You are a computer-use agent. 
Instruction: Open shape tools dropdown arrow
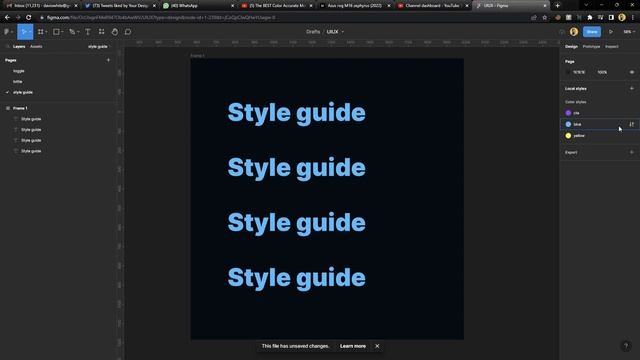[62, 32]
